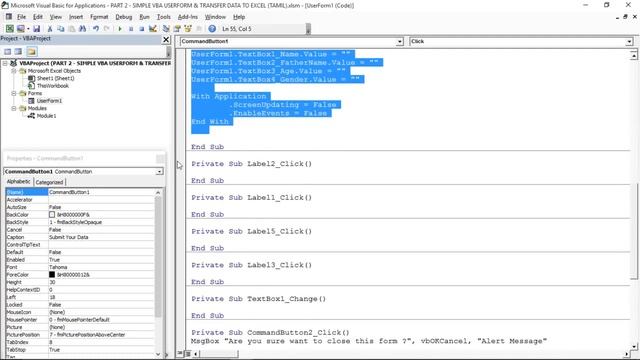Save the workbook with the floppy disk icon

click(36, 29)
